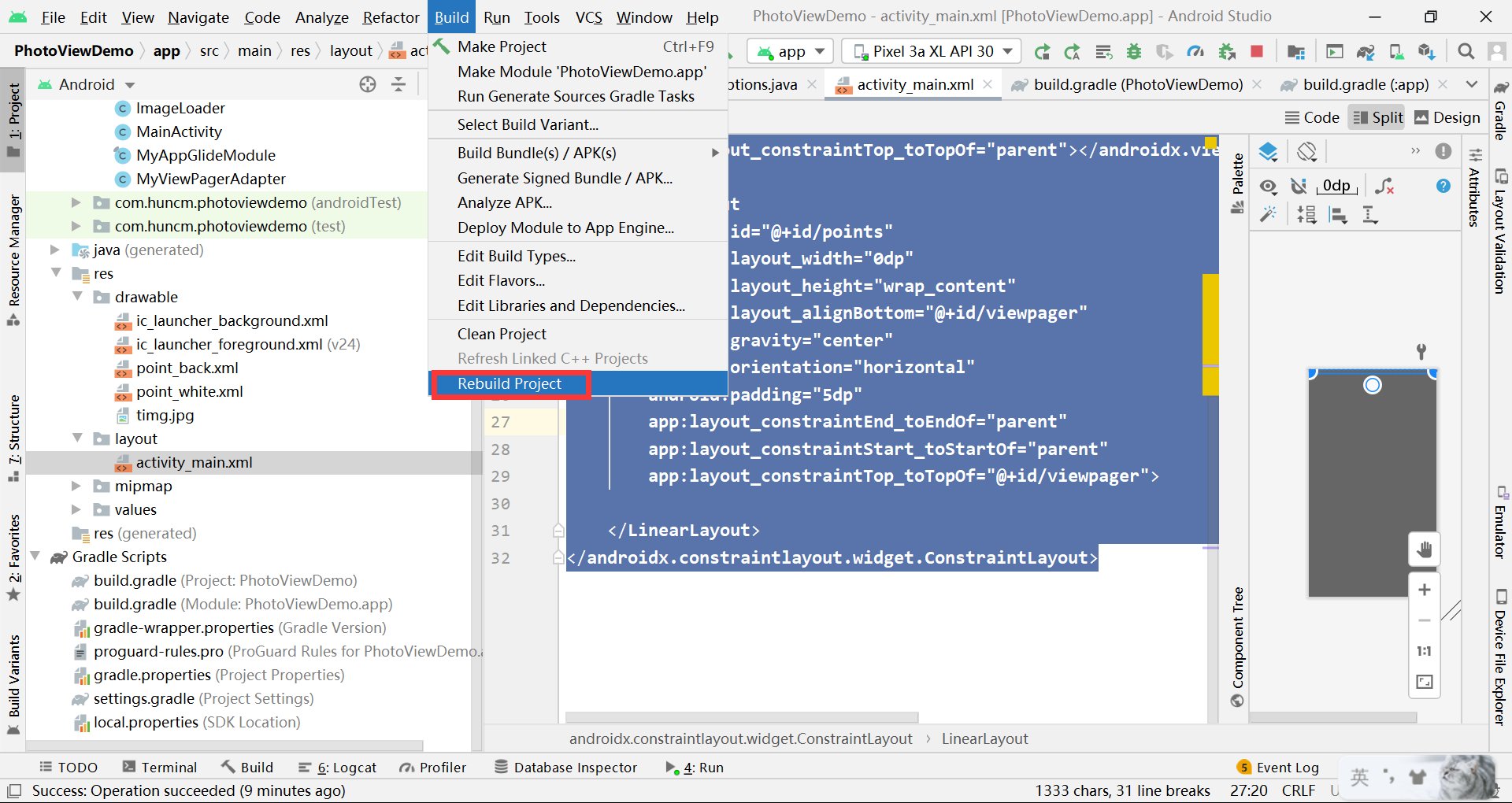Open the SDK Manager icon
Screen dimensions: 1512x803
pyautogui.click(x=1426, y=52)
